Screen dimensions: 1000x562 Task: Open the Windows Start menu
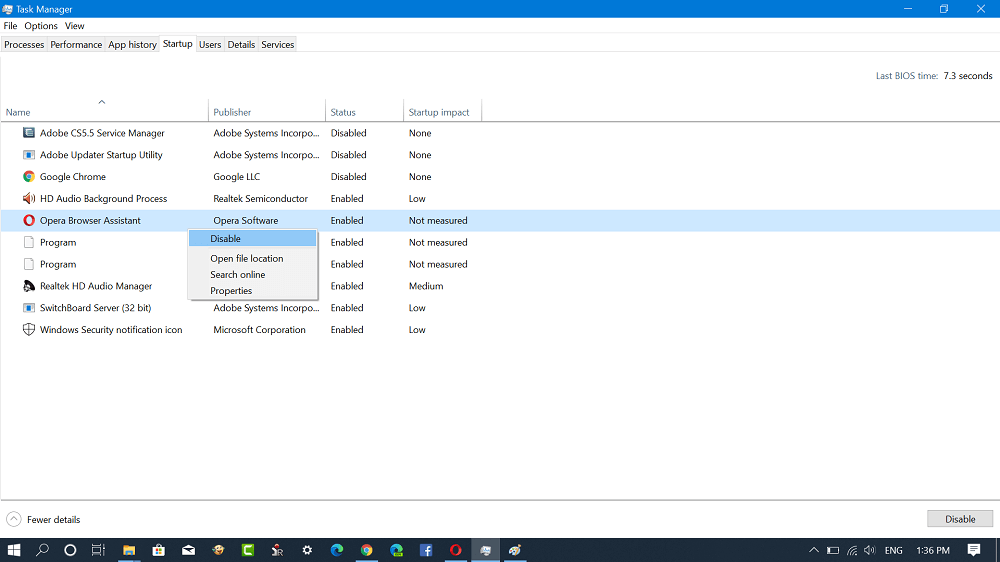tap(13, 550)
